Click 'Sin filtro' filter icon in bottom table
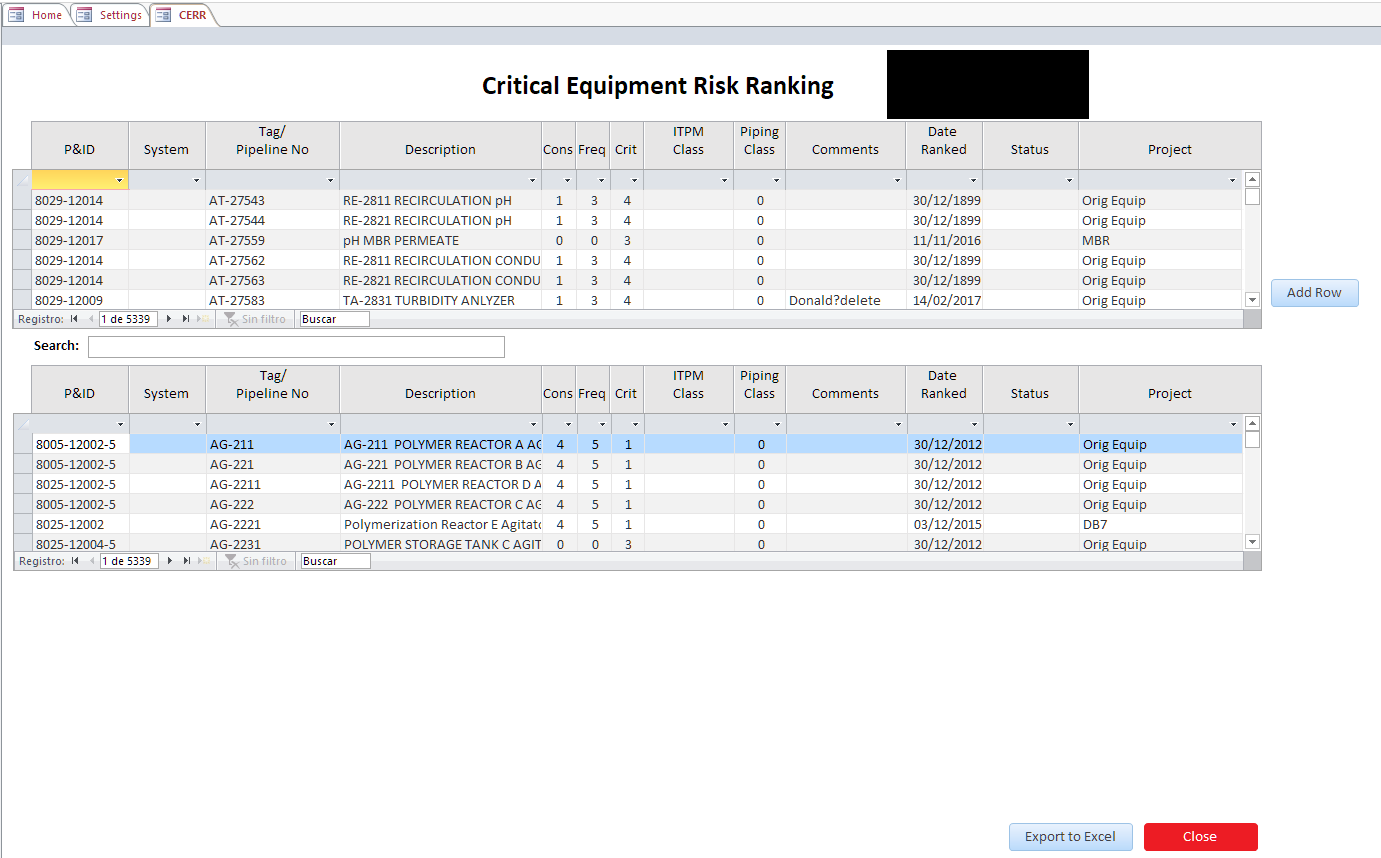 (230, 561)
